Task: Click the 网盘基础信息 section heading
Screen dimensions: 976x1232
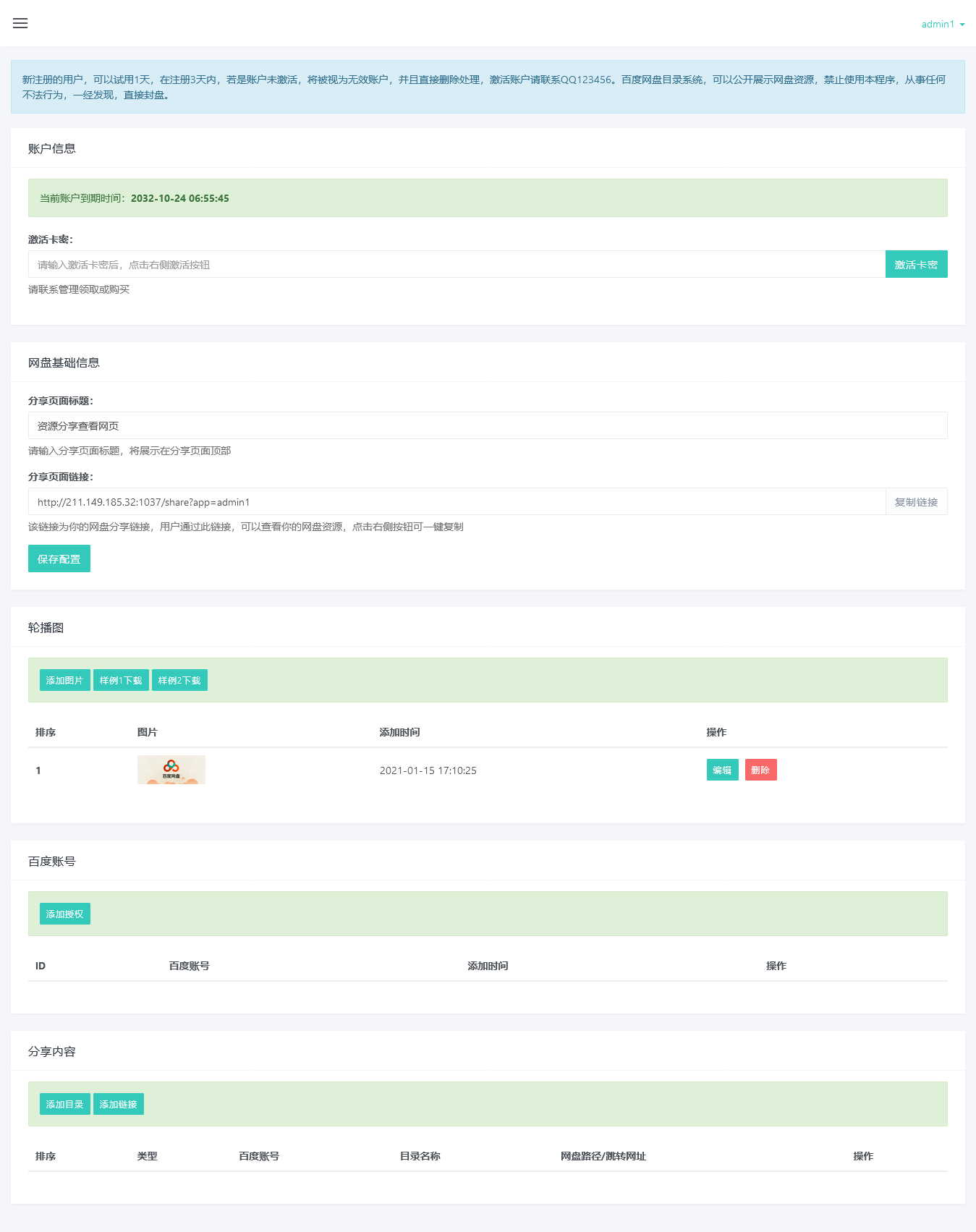Action: [x=64, y=362]
